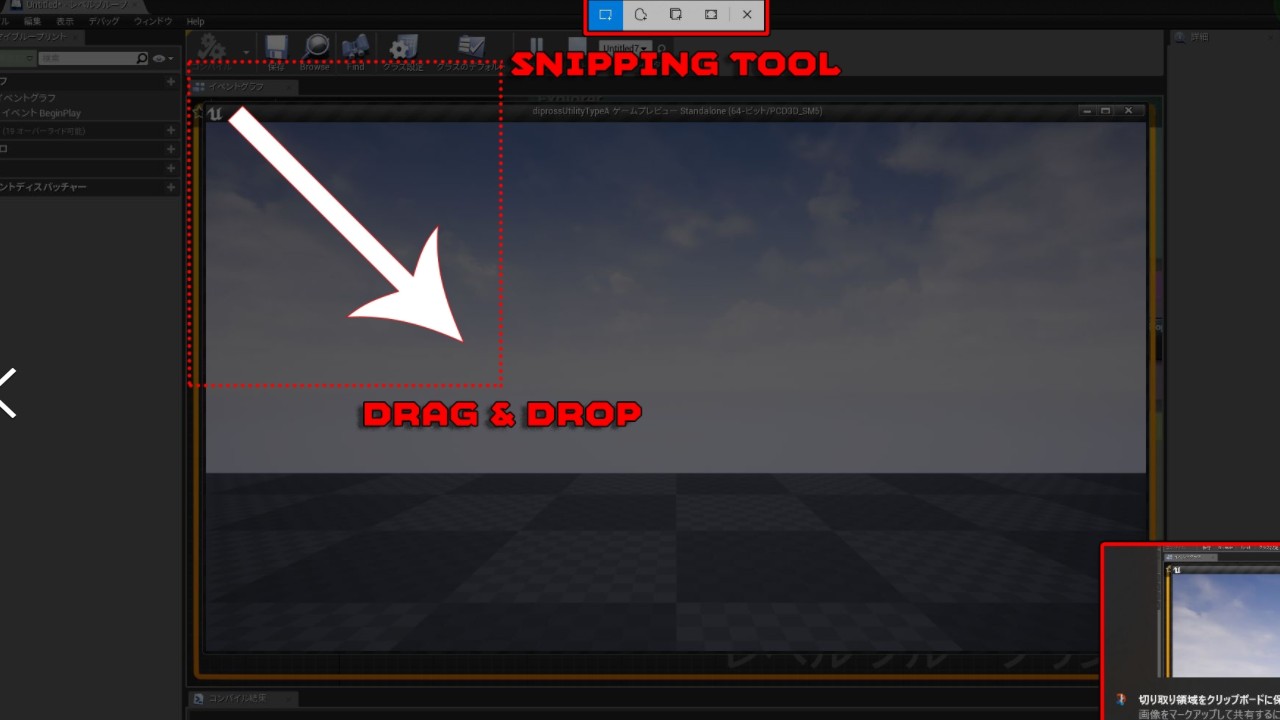Choose the freeform snip mode
The image size is (1280, 720).
coord(641,15)
